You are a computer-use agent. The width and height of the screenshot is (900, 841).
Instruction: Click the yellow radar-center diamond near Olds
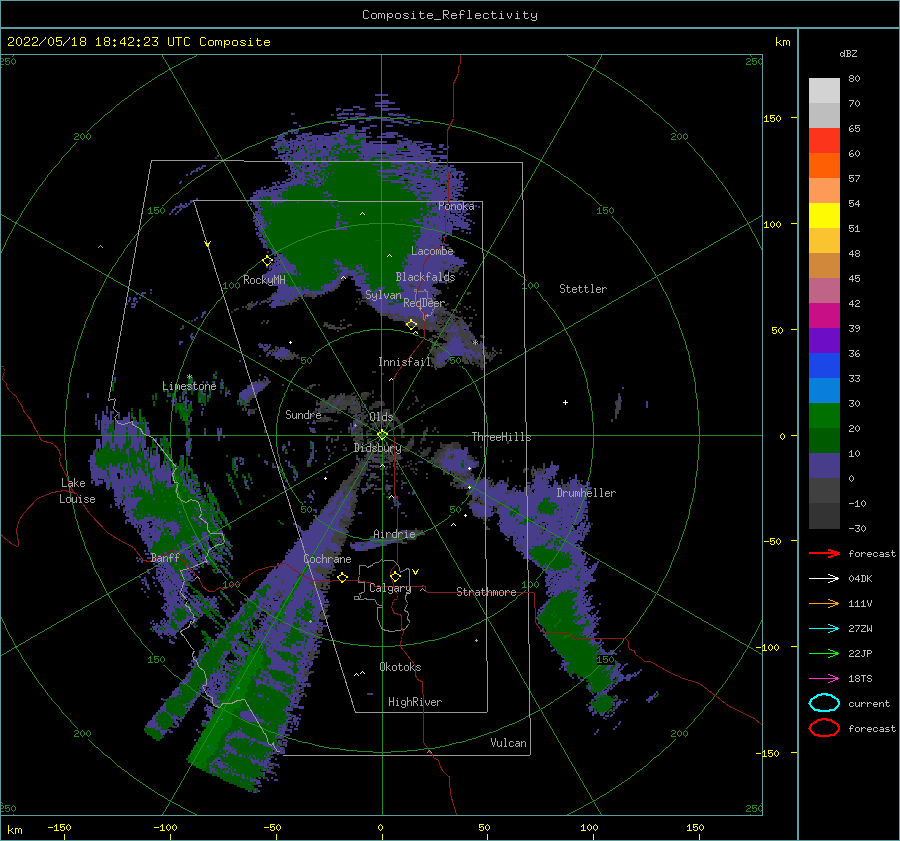pos(382,435)
